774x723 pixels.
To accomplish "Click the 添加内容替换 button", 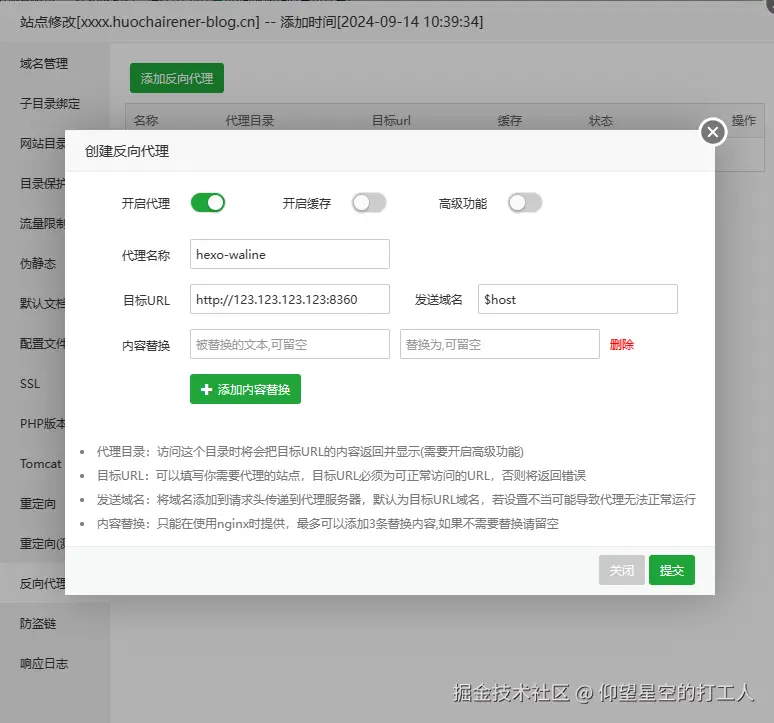I will pyautogui.click(x=245, y=389).
